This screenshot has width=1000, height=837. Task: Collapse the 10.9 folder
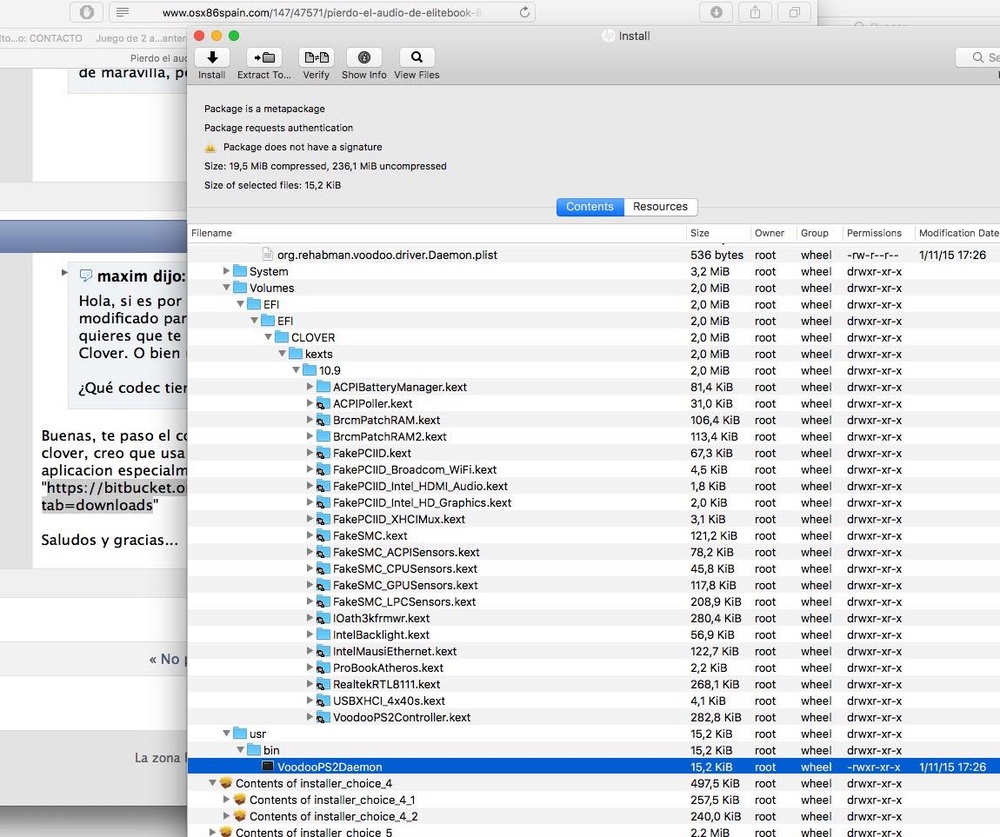click(296, 370)
